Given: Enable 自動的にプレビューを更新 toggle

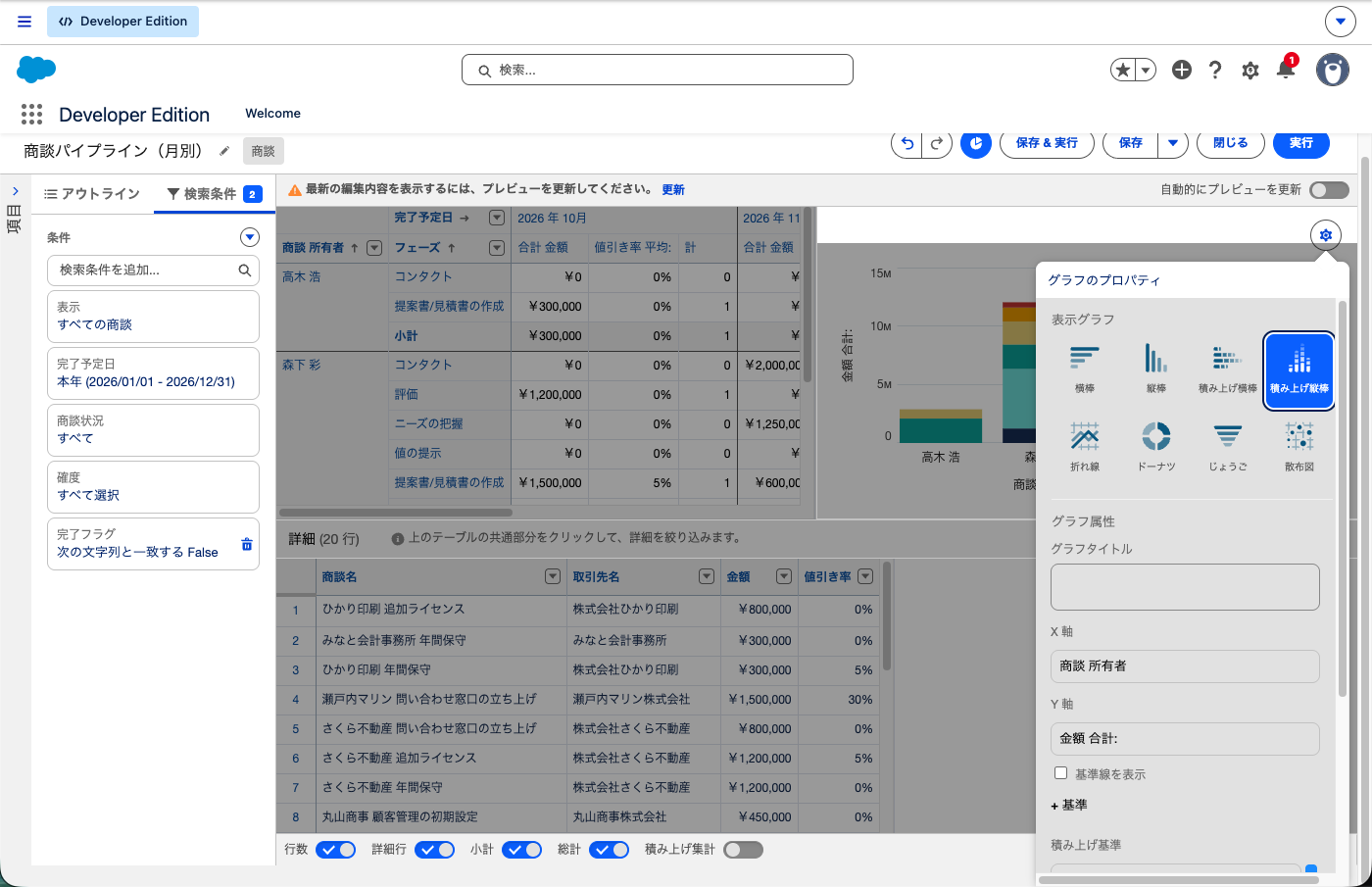Looking at the screenshot, I should (x=1330, y=189).
